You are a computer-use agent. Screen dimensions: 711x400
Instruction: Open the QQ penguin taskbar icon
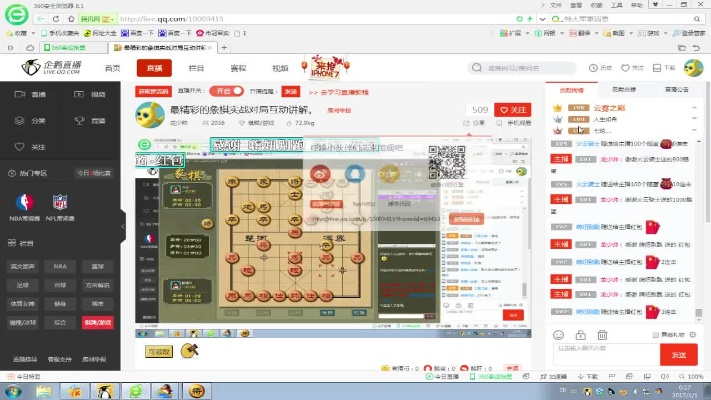(105, 391)
